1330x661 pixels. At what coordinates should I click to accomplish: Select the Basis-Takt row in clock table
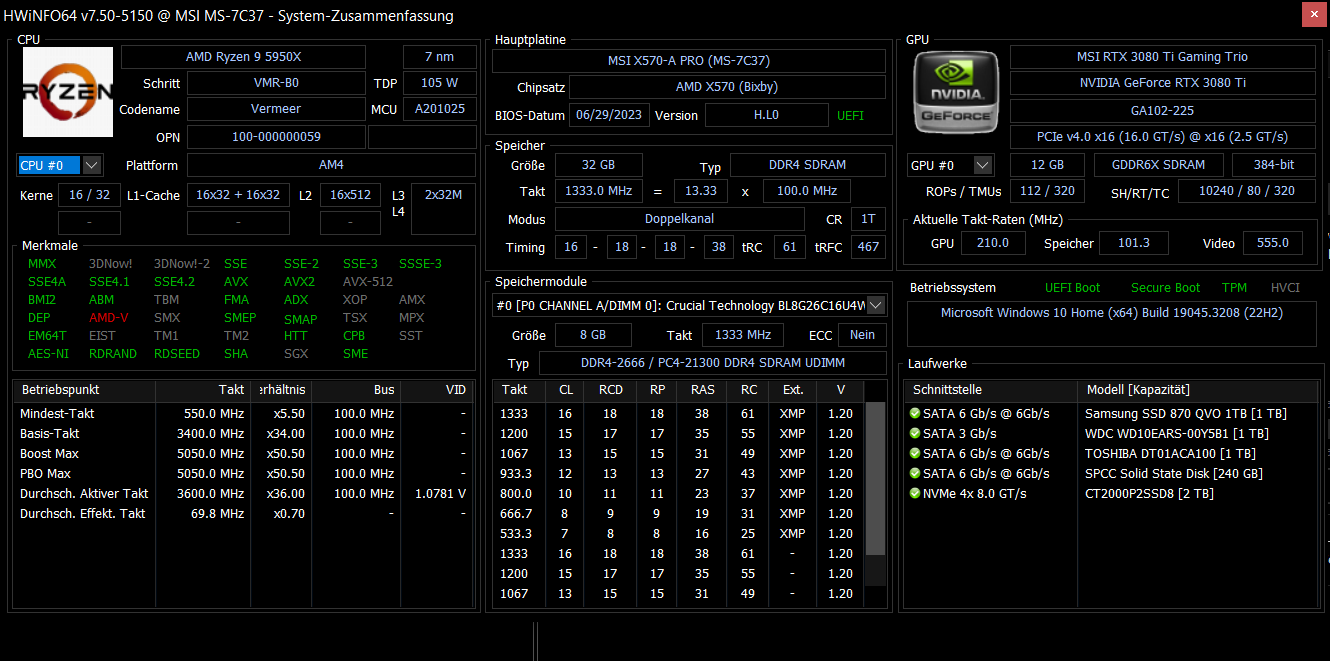243,434
